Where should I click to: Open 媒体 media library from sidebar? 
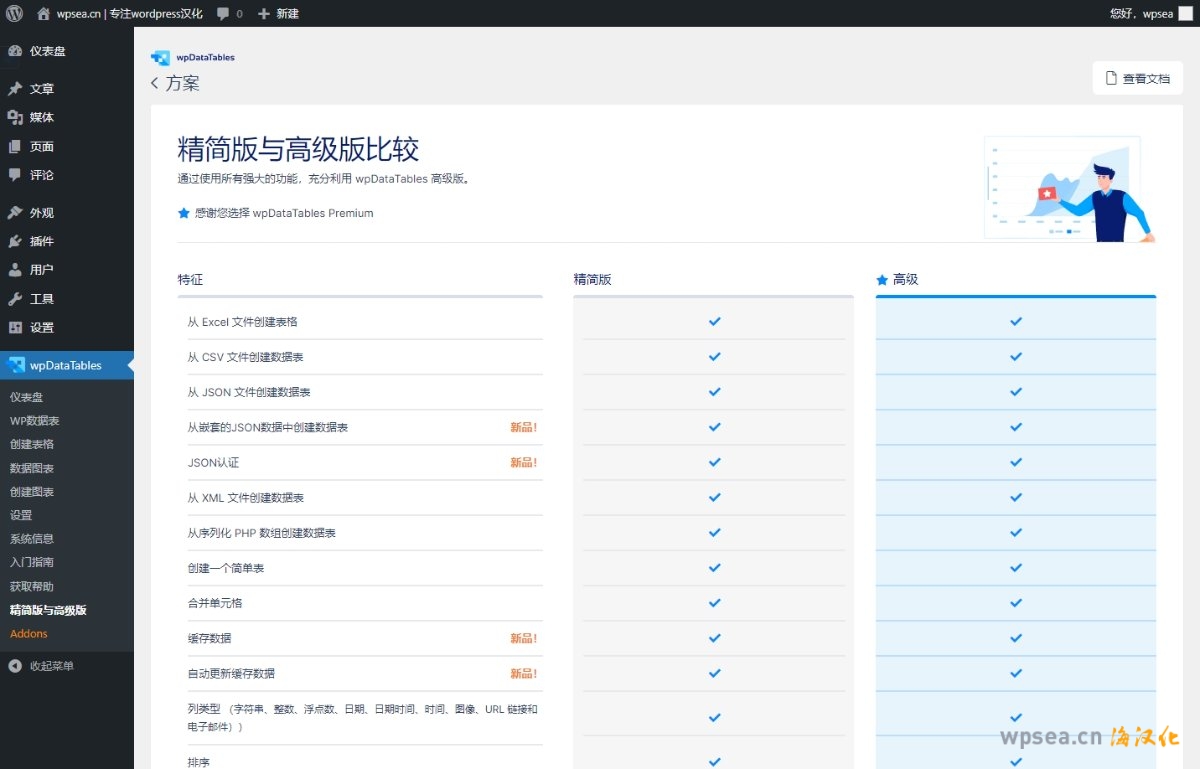41,117
